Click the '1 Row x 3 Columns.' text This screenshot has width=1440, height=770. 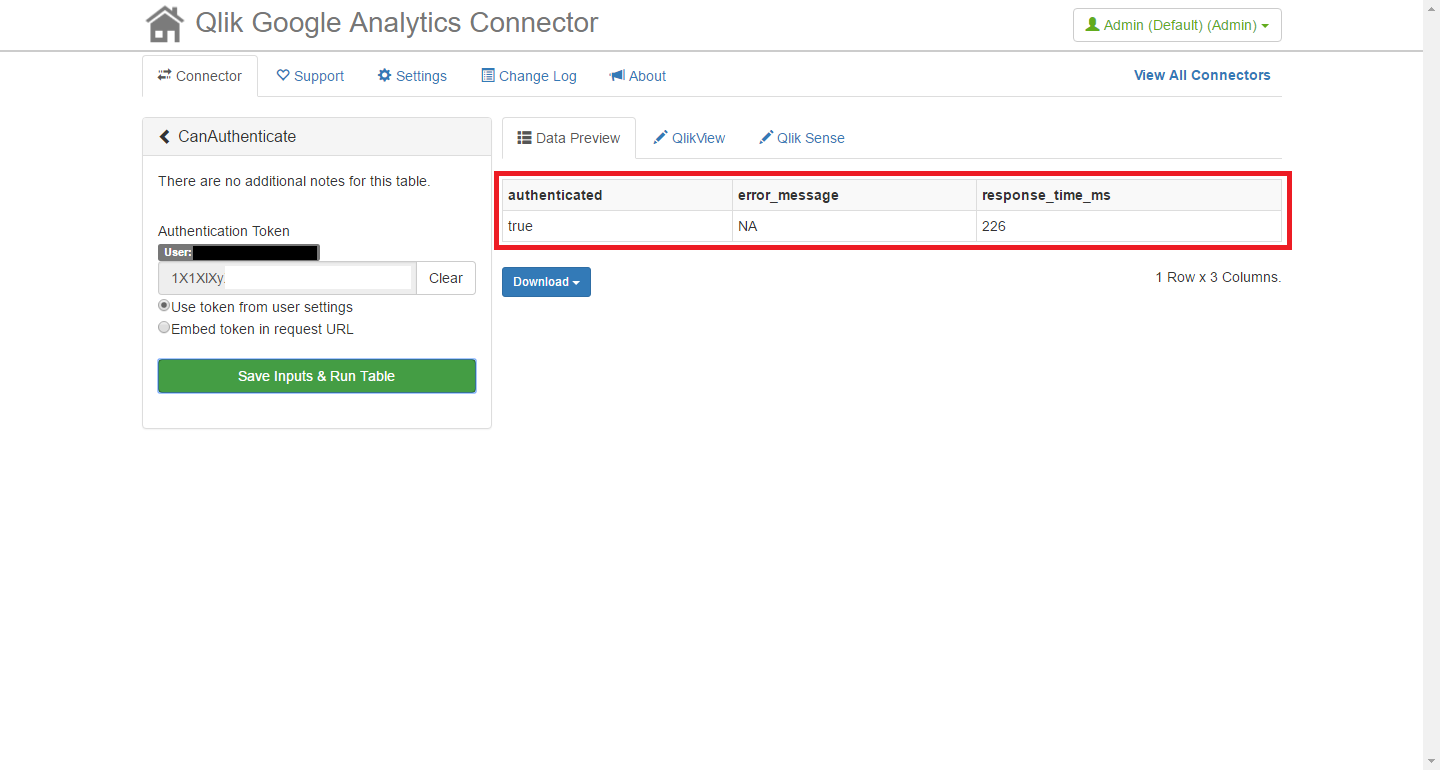point(1218,277)
